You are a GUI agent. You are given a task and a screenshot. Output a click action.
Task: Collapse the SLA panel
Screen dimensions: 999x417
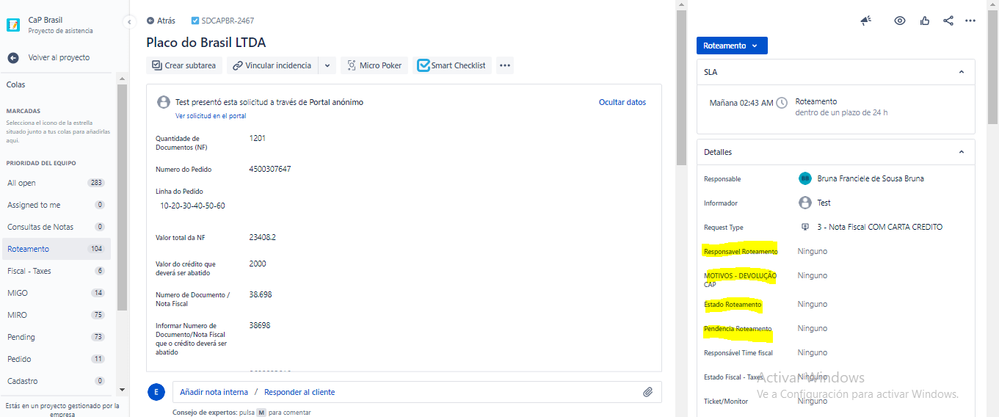[x=961, y=73]
